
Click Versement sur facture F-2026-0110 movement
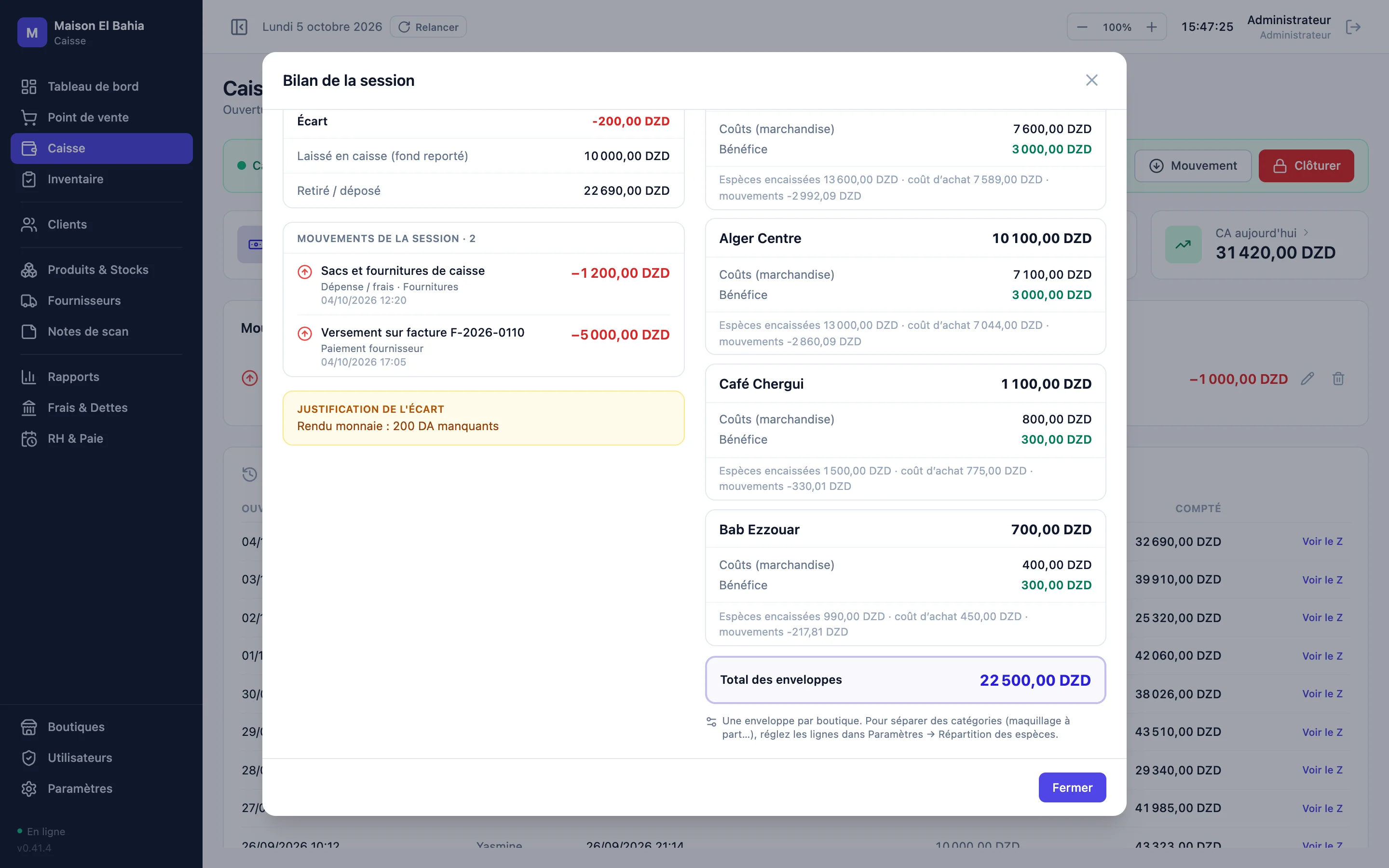pyautogui.click(x=483, y=346)
